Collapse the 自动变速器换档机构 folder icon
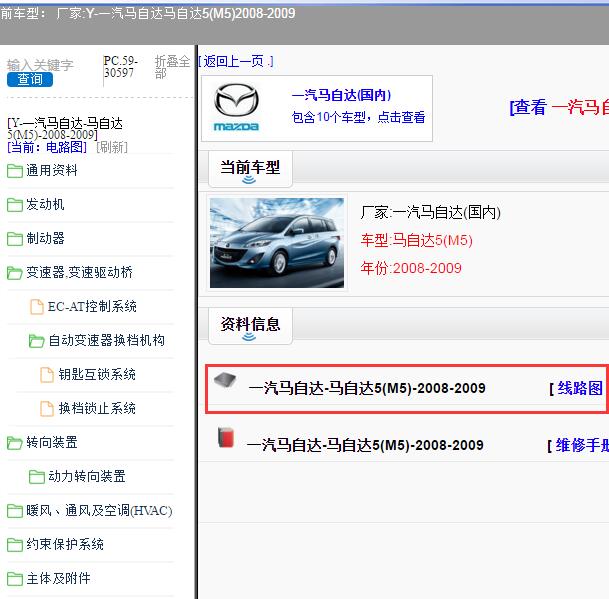 pyautogui.click(x=37, y=341)
